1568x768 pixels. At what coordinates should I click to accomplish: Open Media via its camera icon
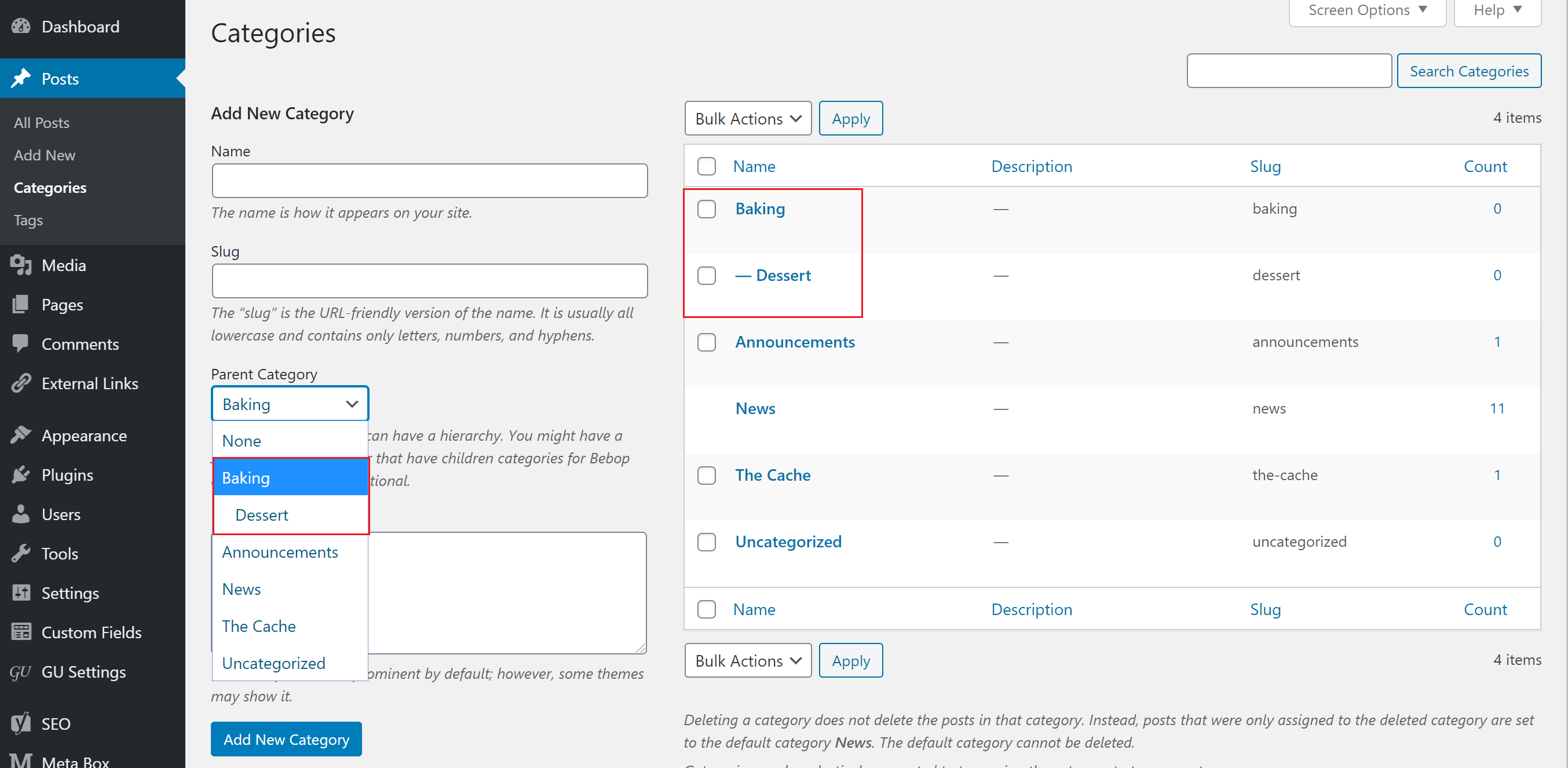[x=21, y=265]
